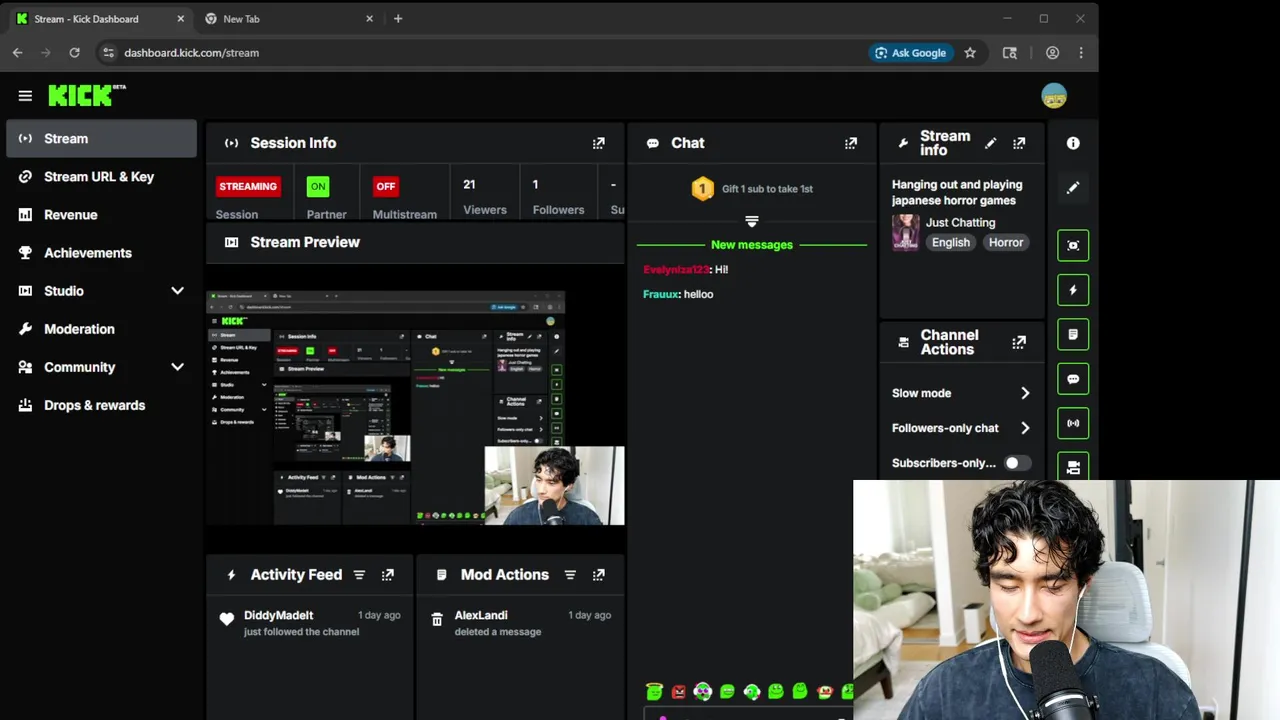Click the trash icon beside AlexLandi

[437, 620]
